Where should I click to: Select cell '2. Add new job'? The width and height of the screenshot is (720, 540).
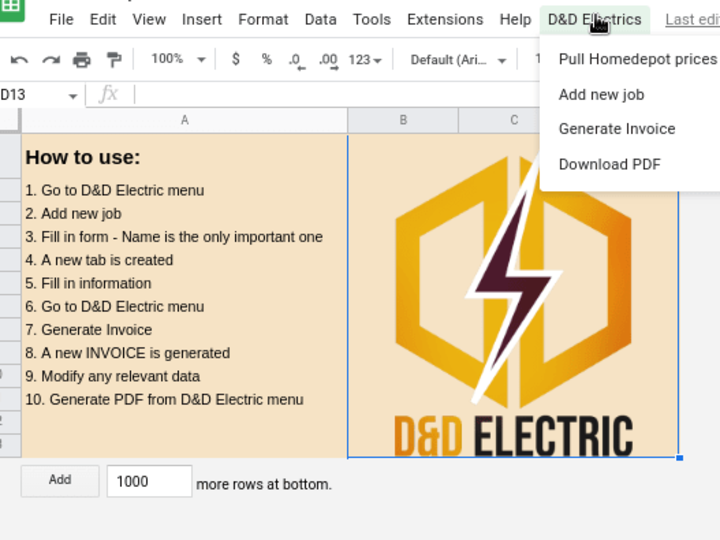pos(185,214)
